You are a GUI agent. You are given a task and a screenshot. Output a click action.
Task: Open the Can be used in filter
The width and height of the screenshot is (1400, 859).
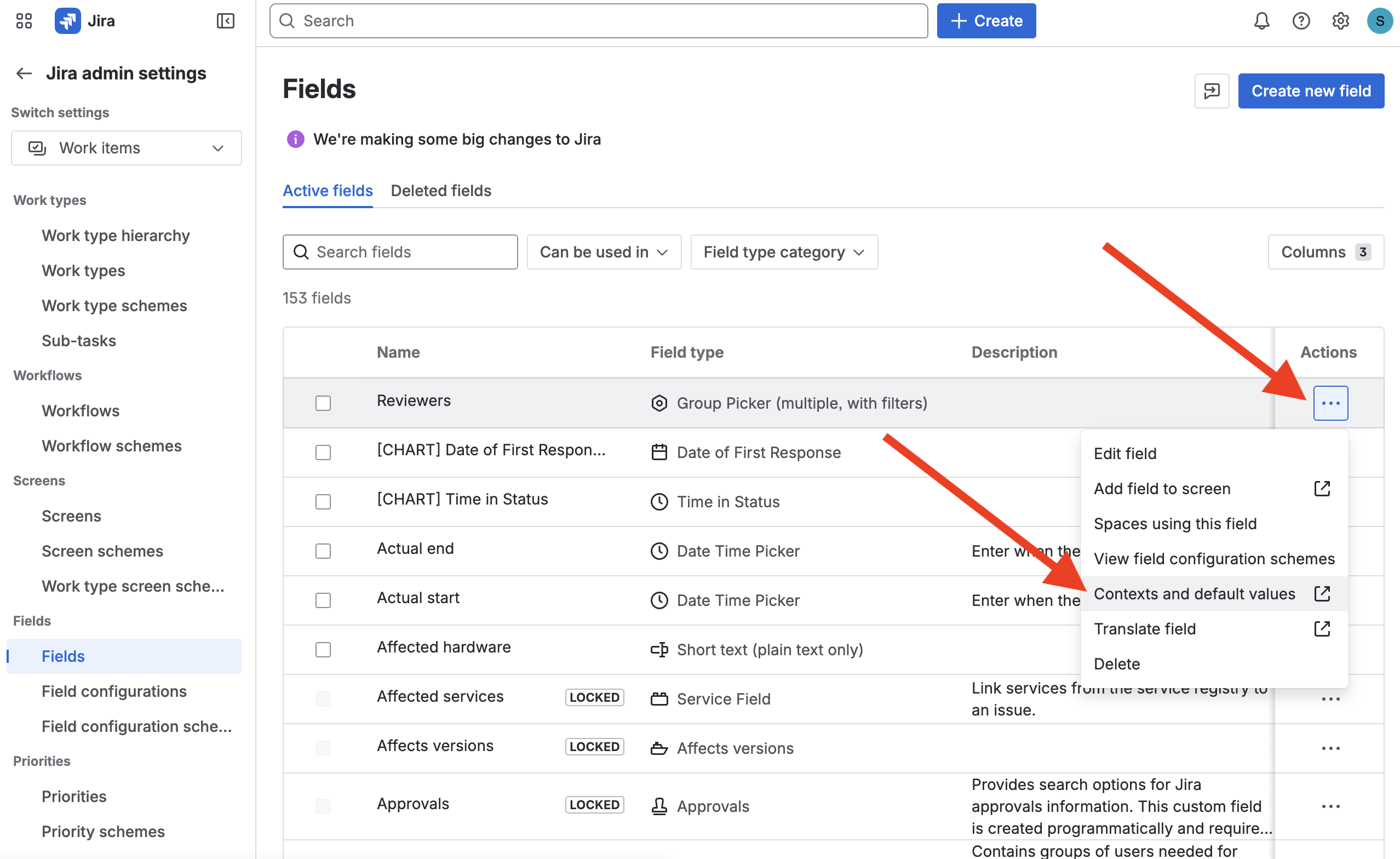tap(604, 252)
